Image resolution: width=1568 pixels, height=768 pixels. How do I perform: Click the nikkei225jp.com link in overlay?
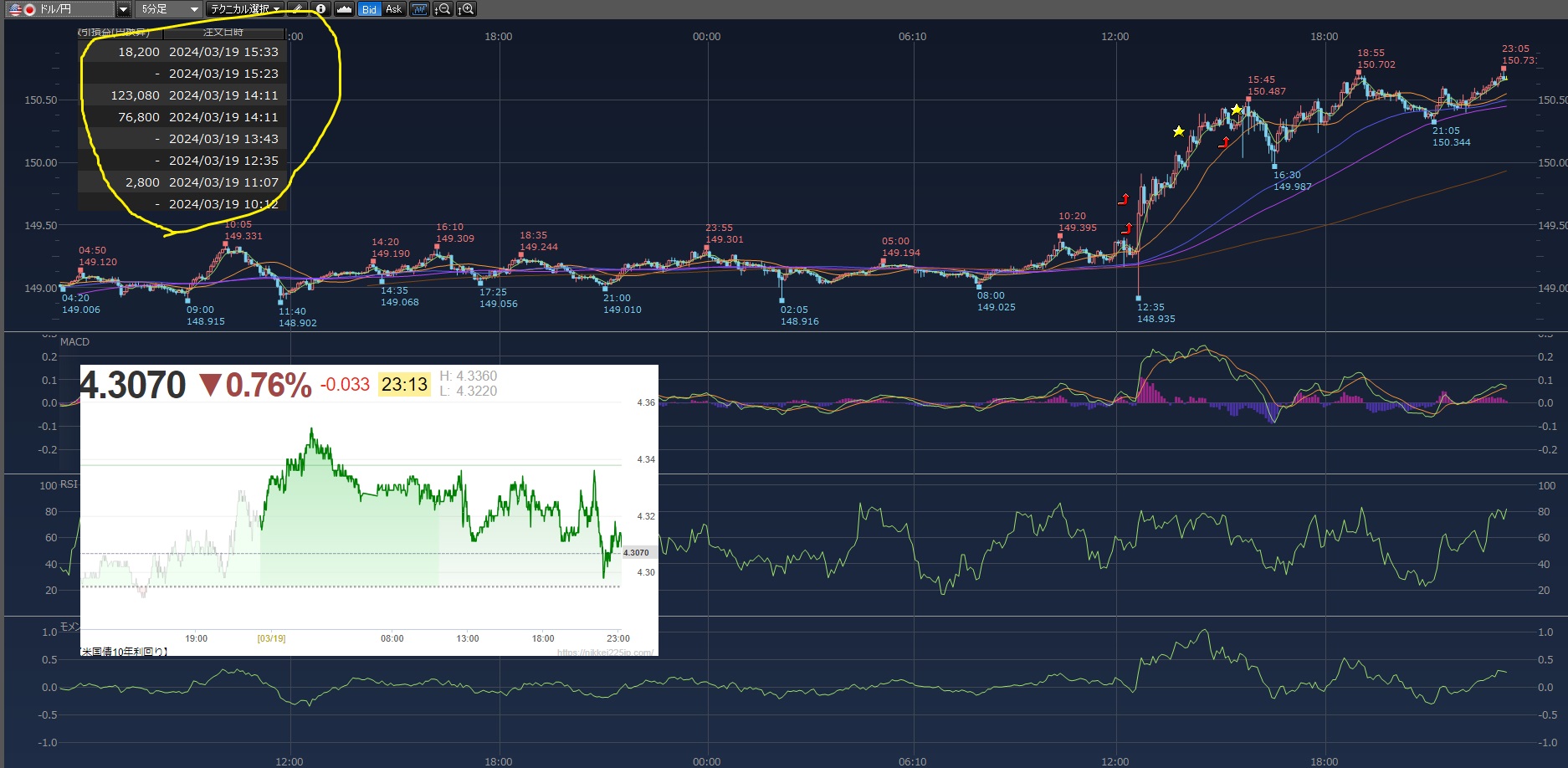point(604,653)
